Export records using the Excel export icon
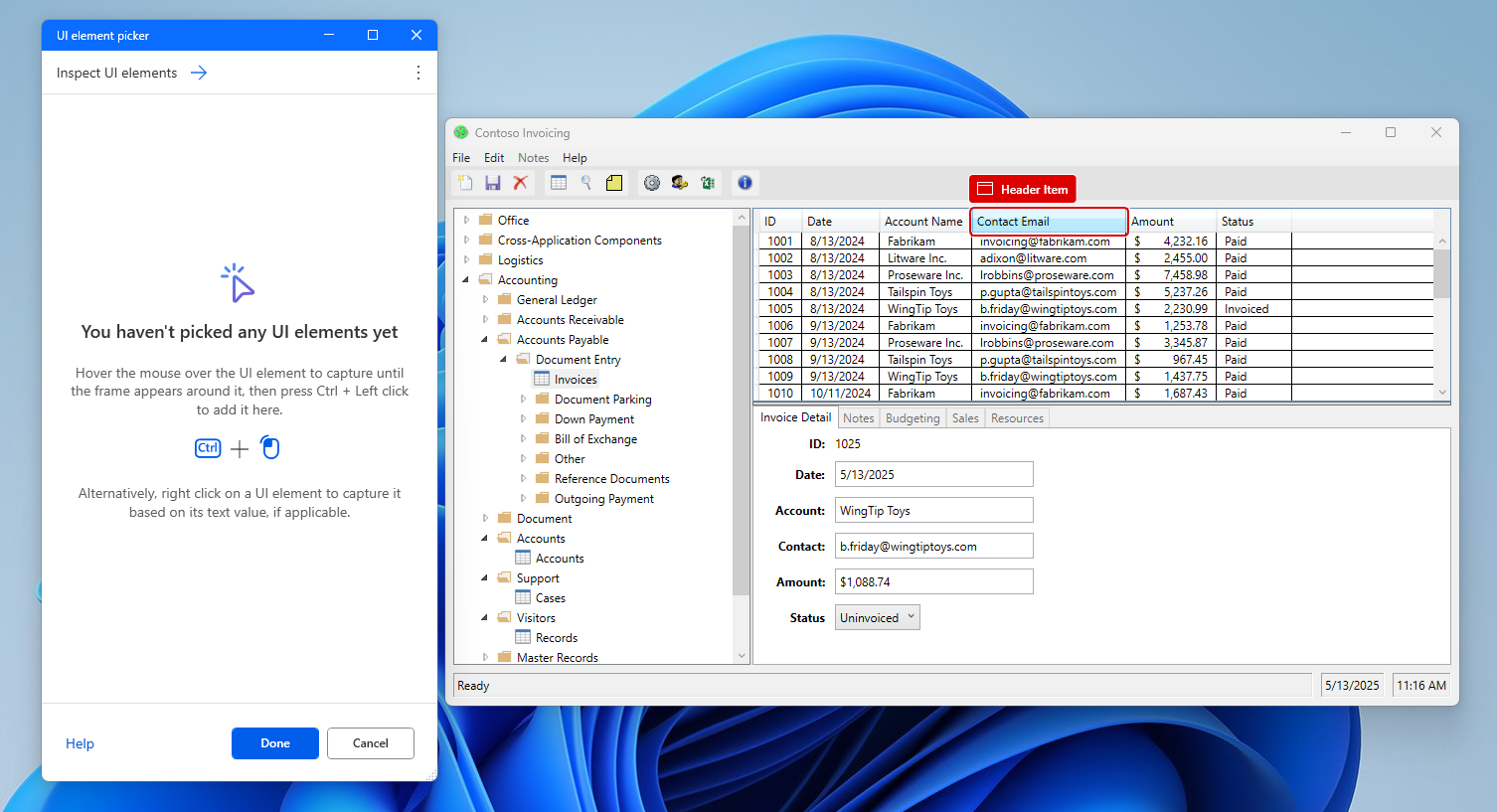The image size is (1497, 812). point(708,183)
